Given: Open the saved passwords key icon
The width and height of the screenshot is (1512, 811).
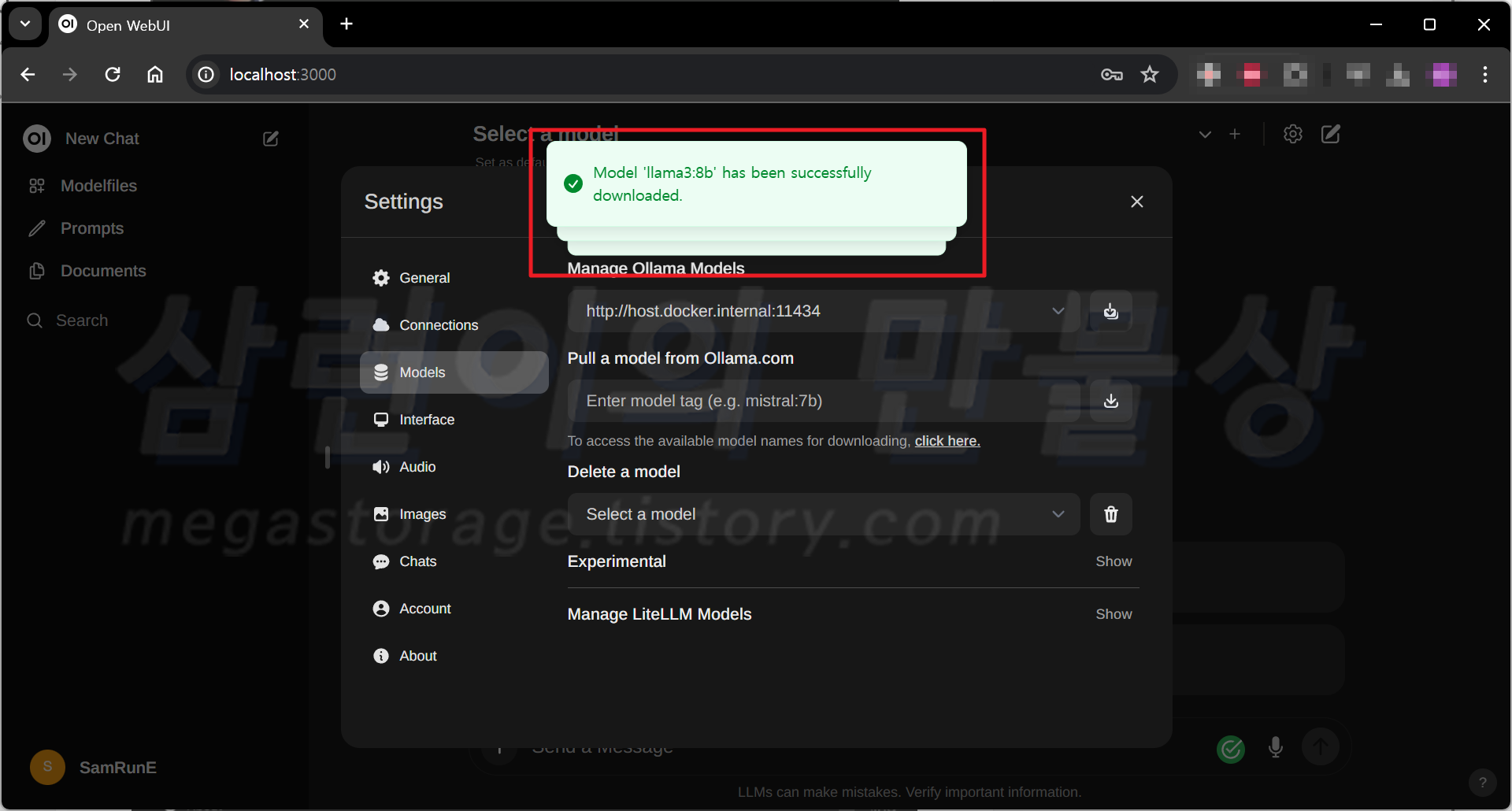Looking at the screenshot, I should [x=1112, y=75].
